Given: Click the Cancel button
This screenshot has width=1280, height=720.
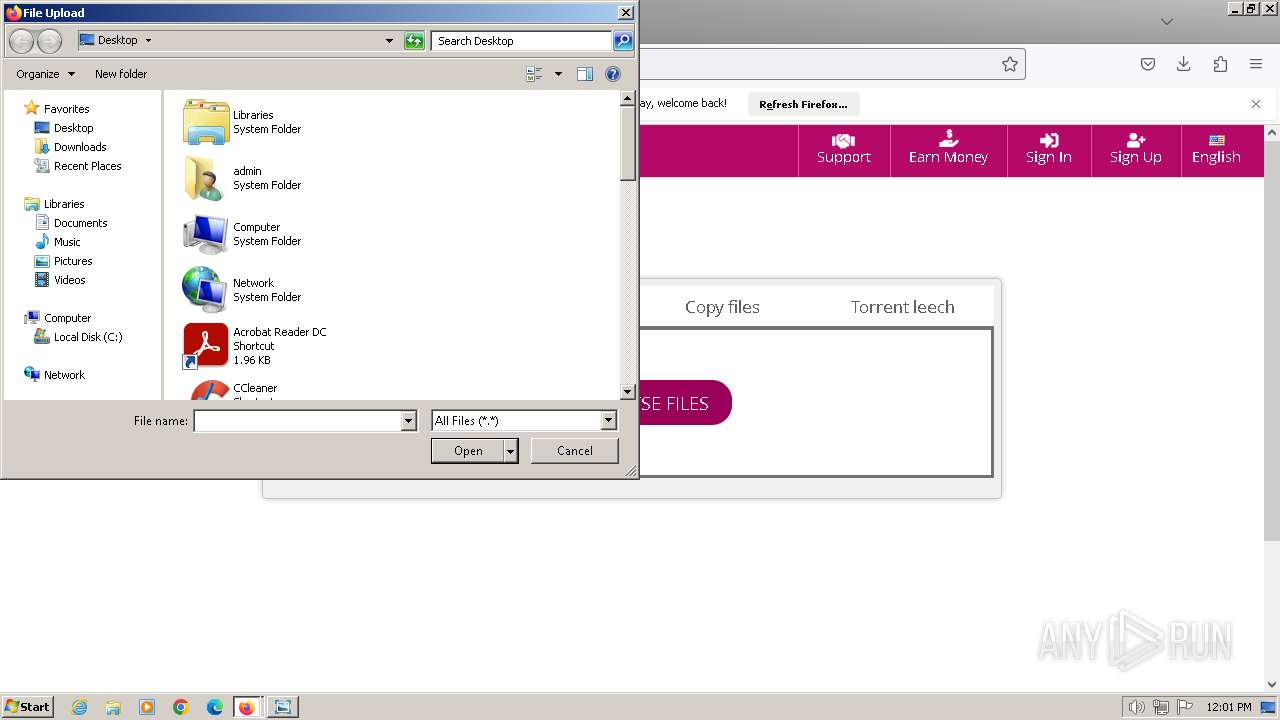Looking at the screenshot, I should [575, 451].
